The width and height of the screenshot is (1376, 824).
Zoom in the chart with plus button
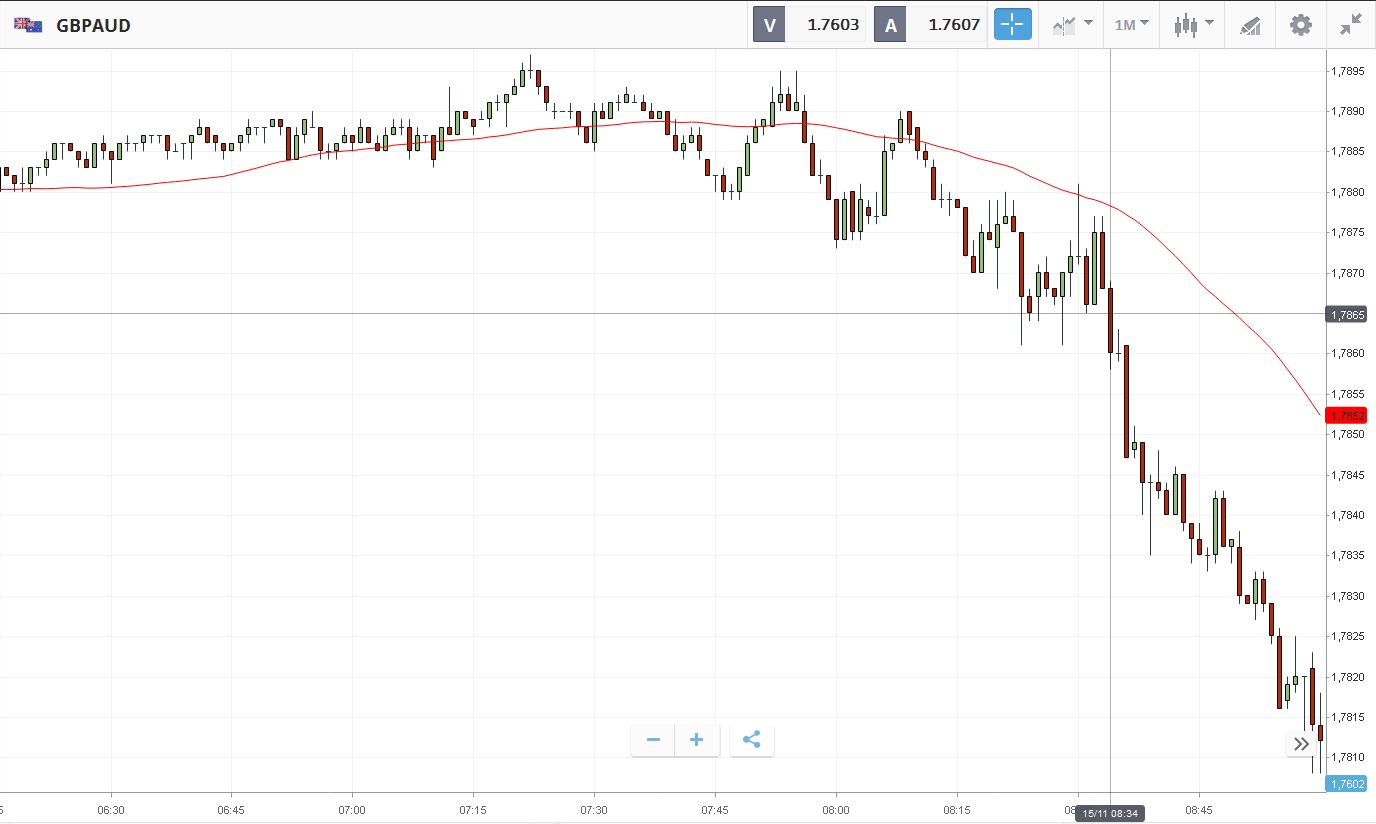coord(697,740)
